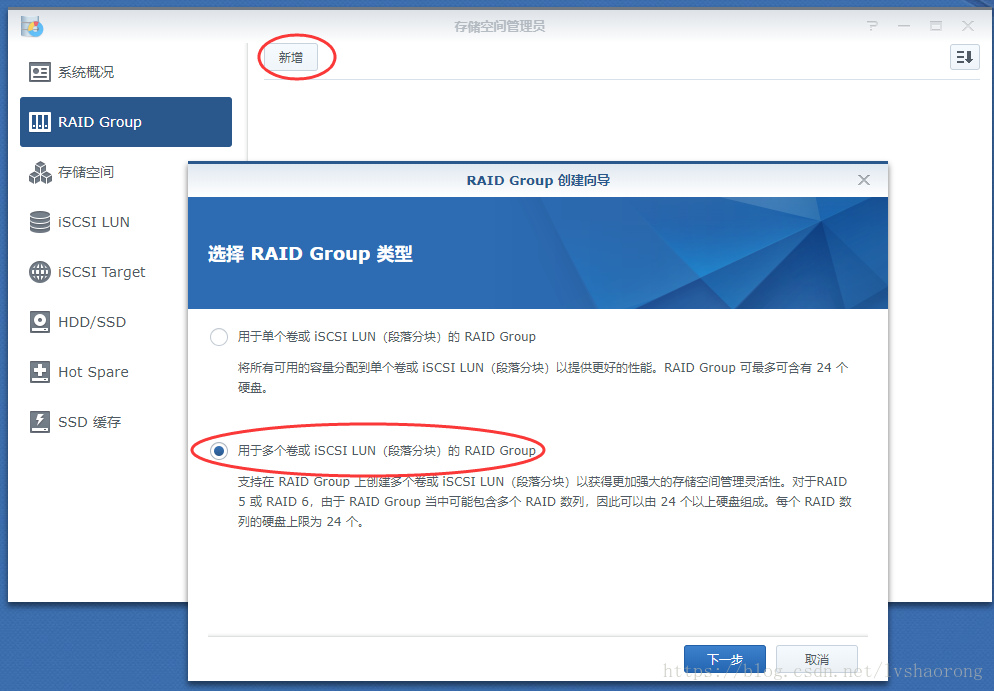Viewport: 994px width, 691px height.
Task: Click the dialog title RAID Group 创建向导
Action: 538,180
